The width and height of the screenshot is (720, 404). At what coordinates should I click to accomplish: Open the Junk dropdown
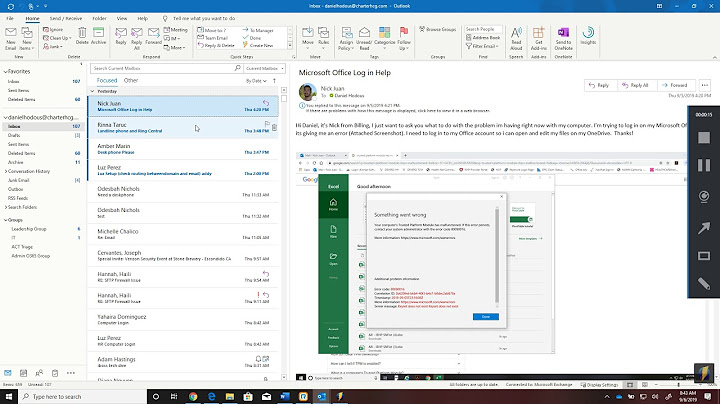click(53, 46)
